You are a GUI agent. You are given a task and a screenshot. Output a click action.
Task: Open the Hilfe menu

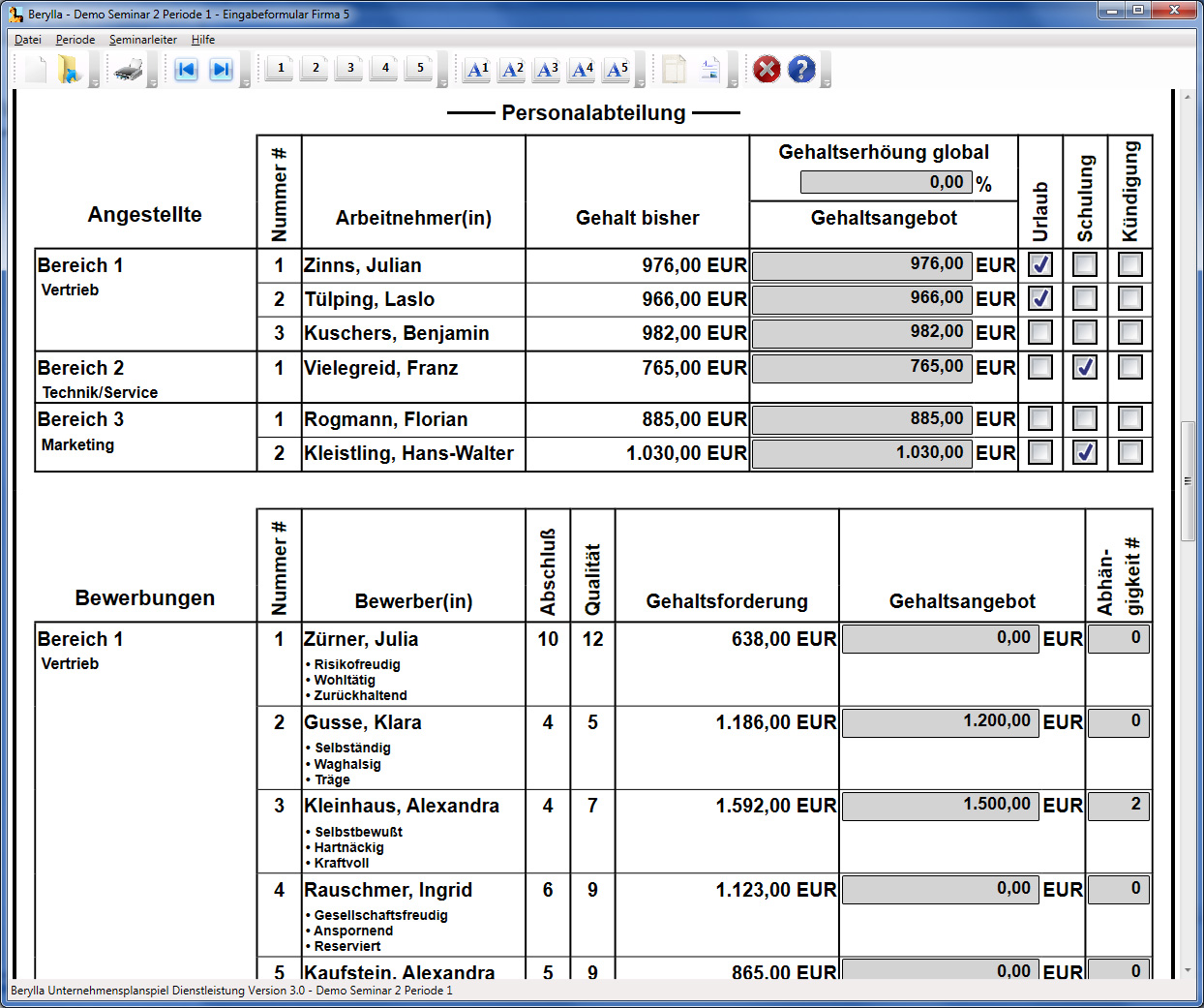pyautogui.click(x=203, y=40)
